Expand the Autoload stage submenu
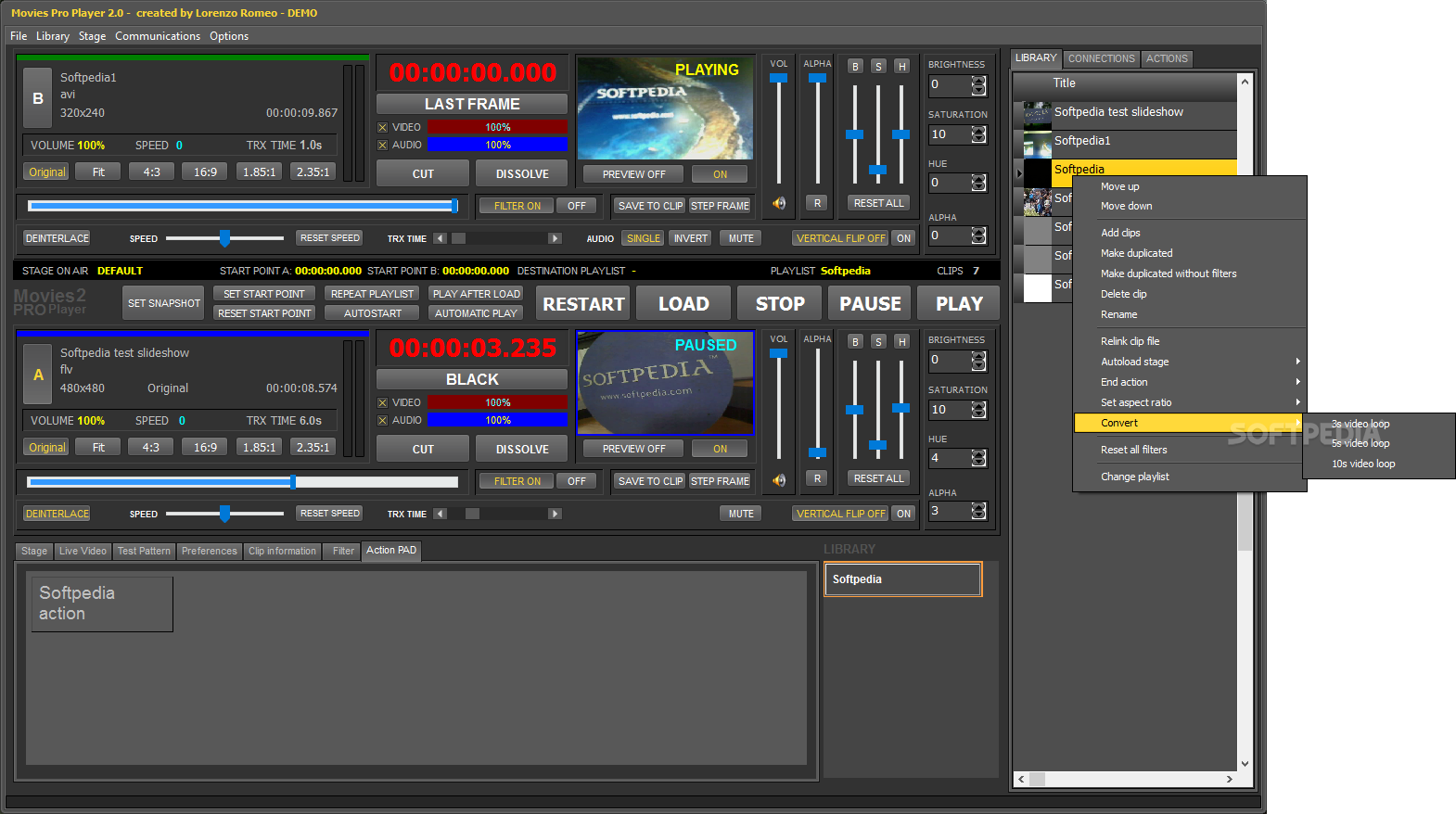This screenshot has width=1456, height=814. point(1190,362)
